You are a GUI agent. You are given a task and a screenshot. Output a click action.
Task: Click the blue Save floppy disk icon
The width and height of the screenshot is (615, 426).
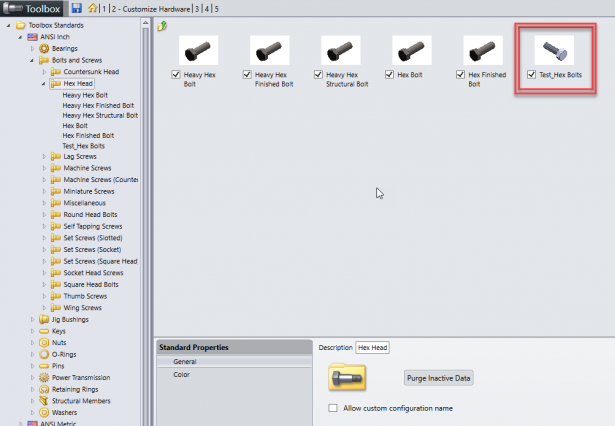pos(76,8)
